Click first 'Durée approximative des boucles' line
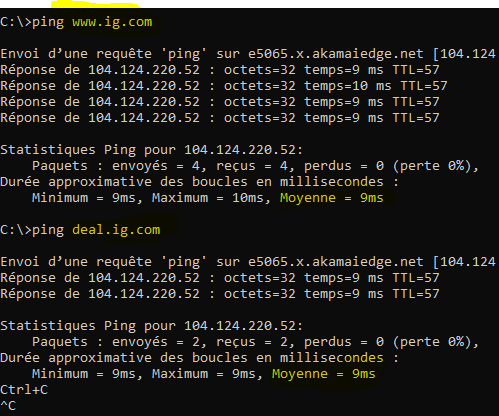The width and height of the screenshot is (499, 416). [199, 182]
